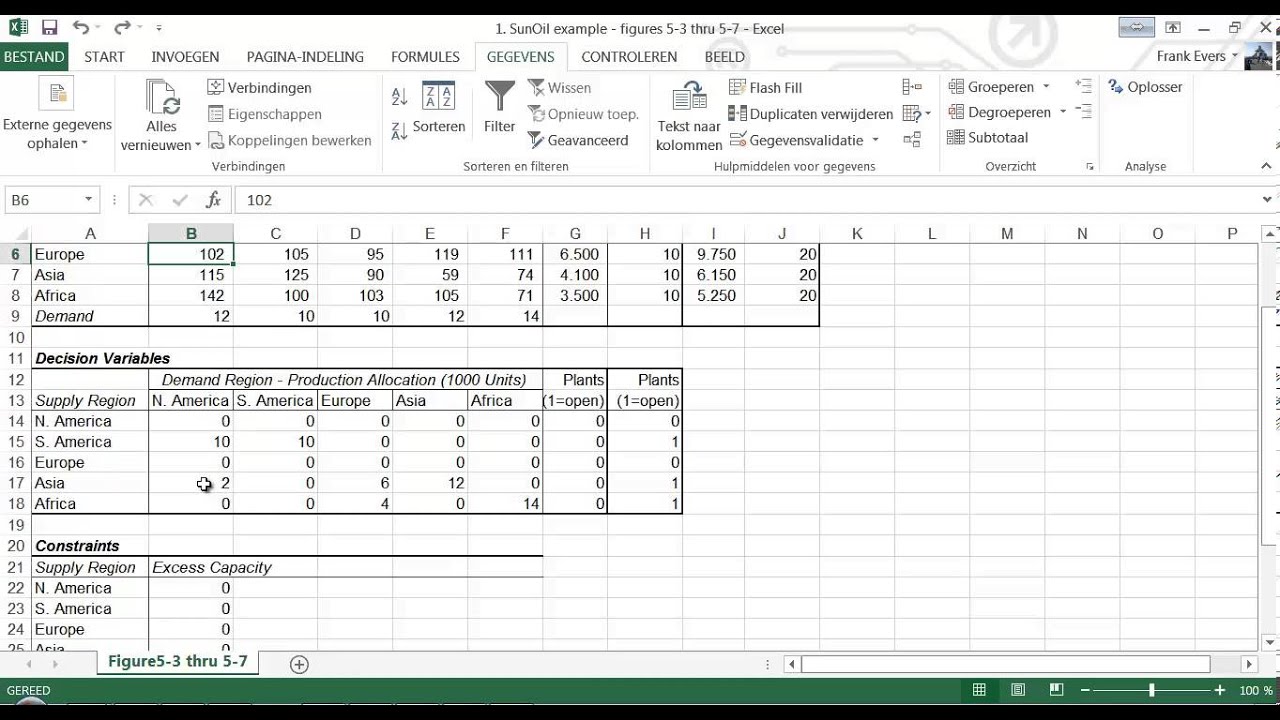Add a new sheet with plus icon

[298, 664]
